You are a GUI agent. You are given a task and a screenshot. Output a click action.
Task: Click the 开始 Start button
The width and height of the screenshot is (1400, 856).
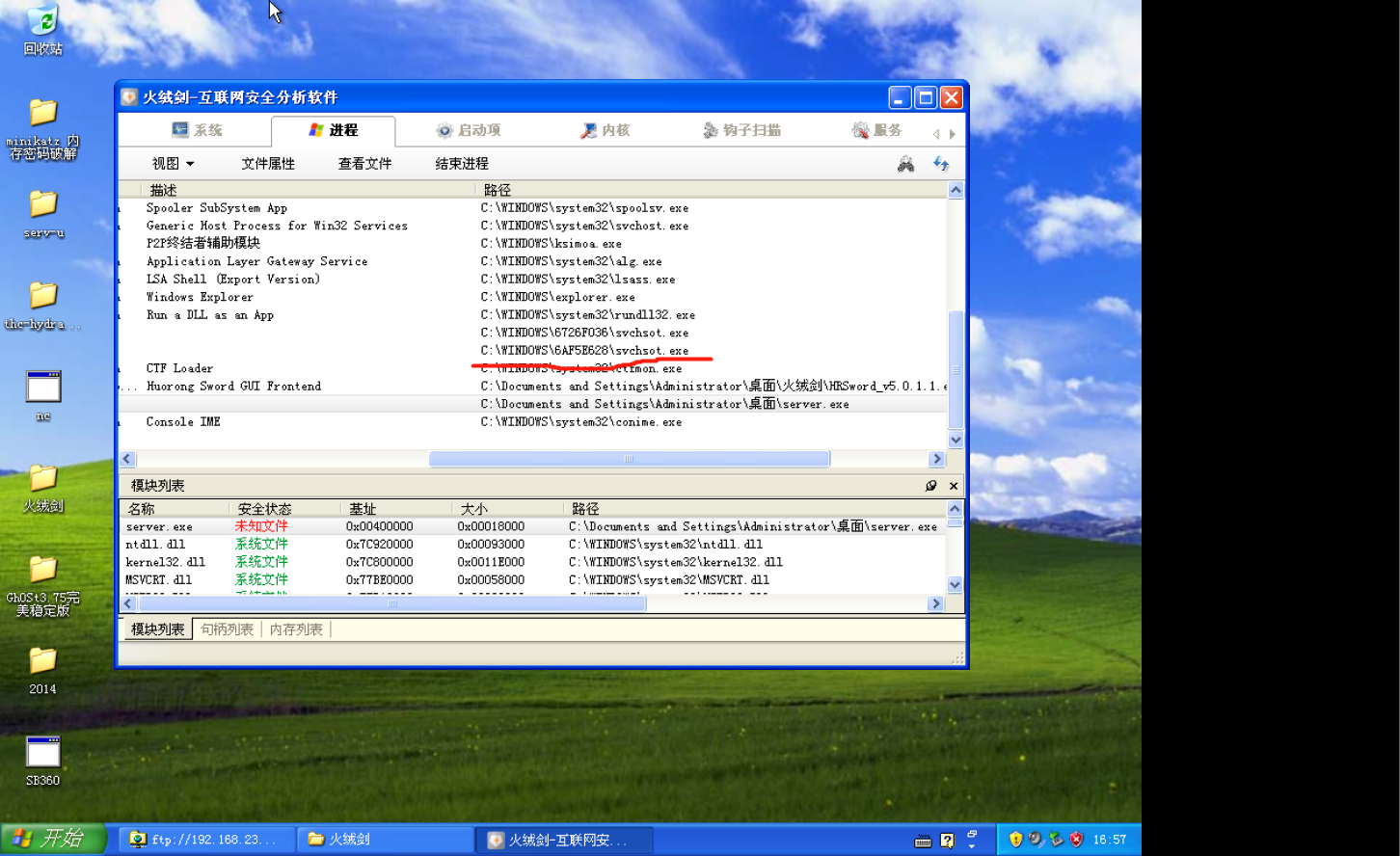click(53, 839)
